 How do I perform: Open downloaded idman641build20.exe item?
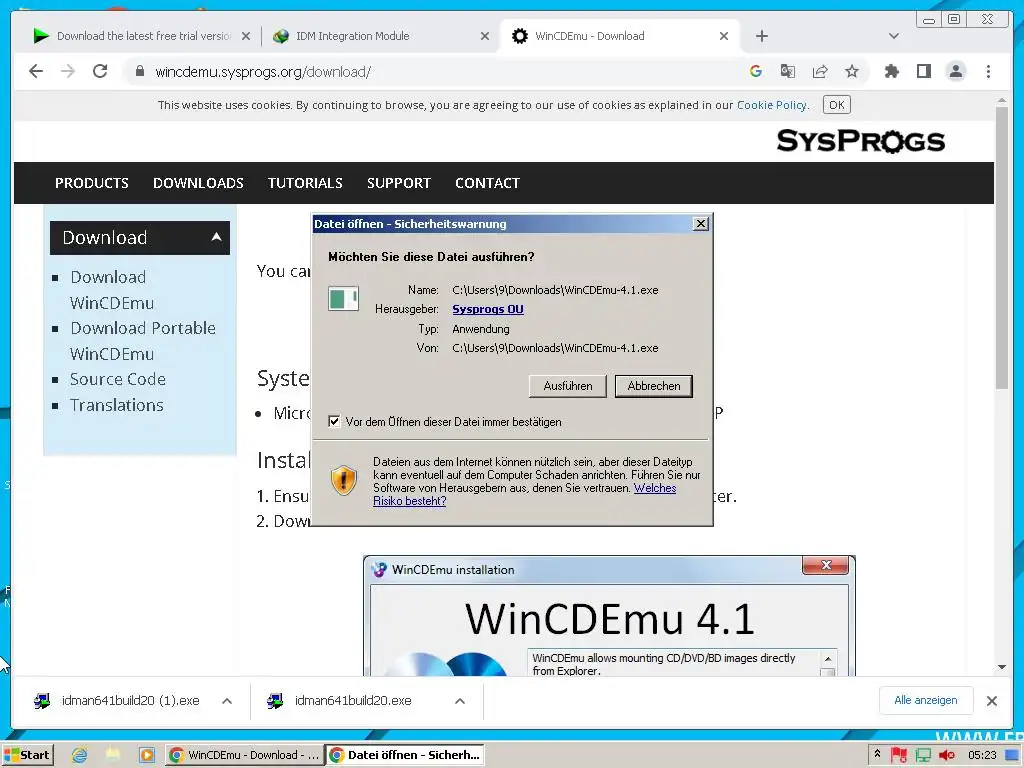351,701
